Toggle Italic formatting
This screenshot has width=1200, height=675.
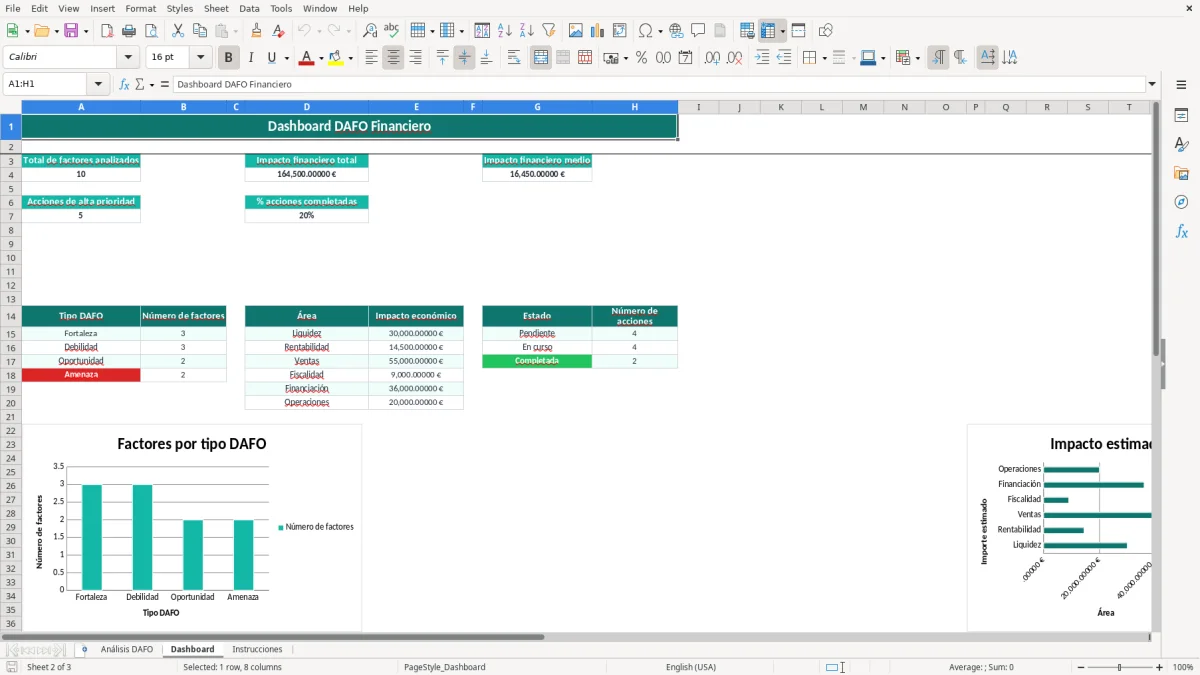(250, 58)
